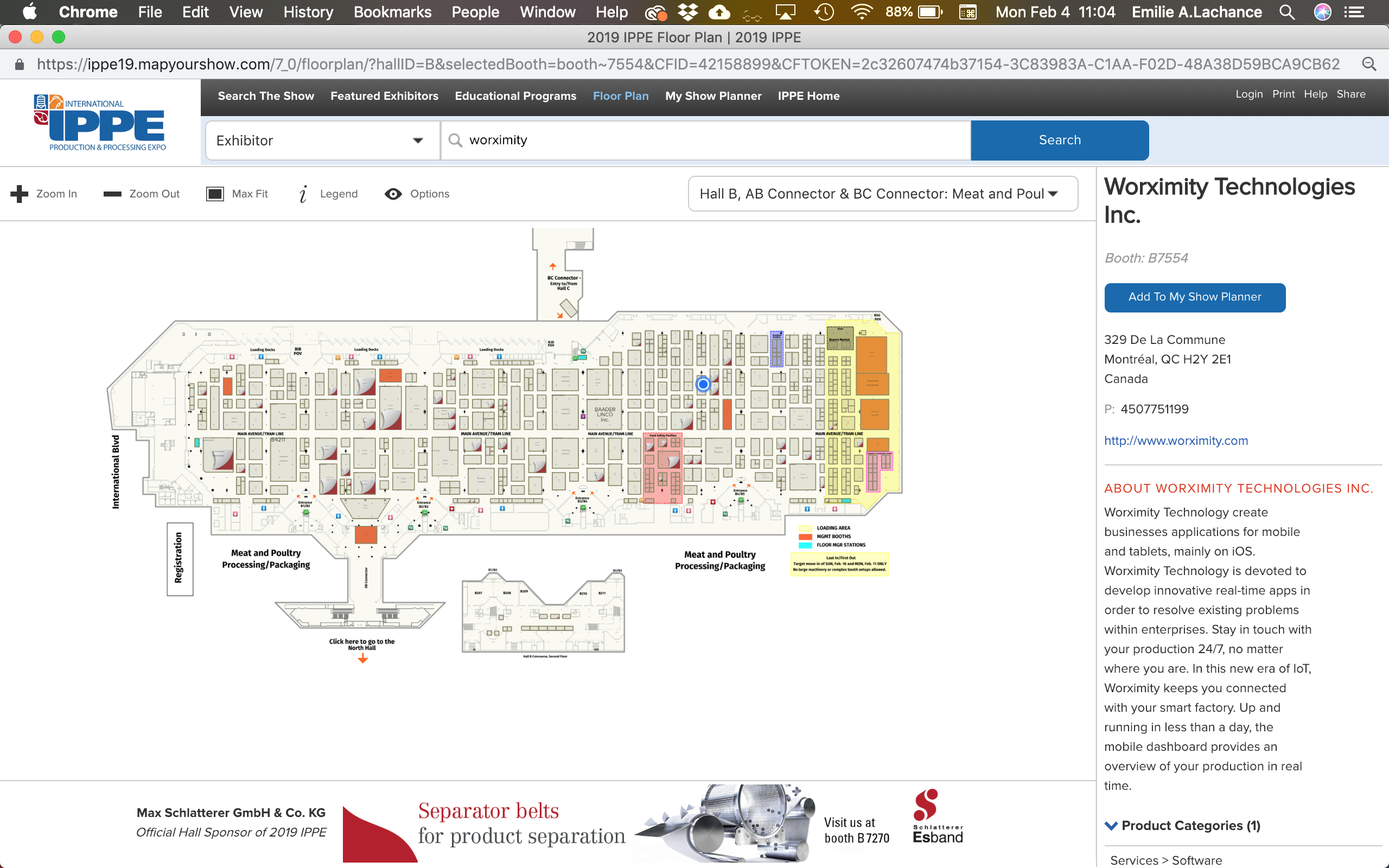
Task: Click the magnifier icon in the exhibitor search field
Action: (455, 140)
